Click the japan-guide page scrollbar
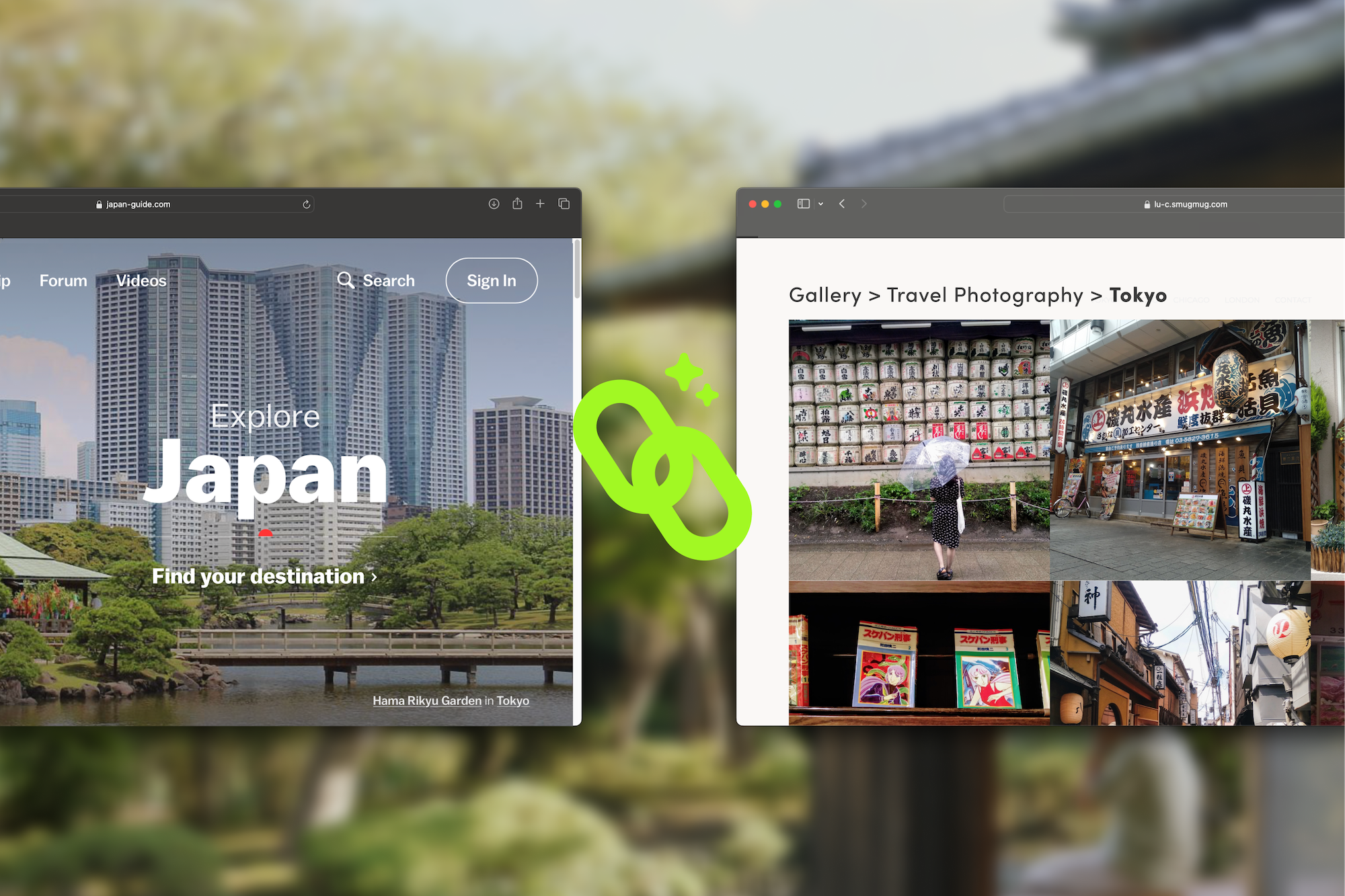1345x896 pixels. pos(577,270)
